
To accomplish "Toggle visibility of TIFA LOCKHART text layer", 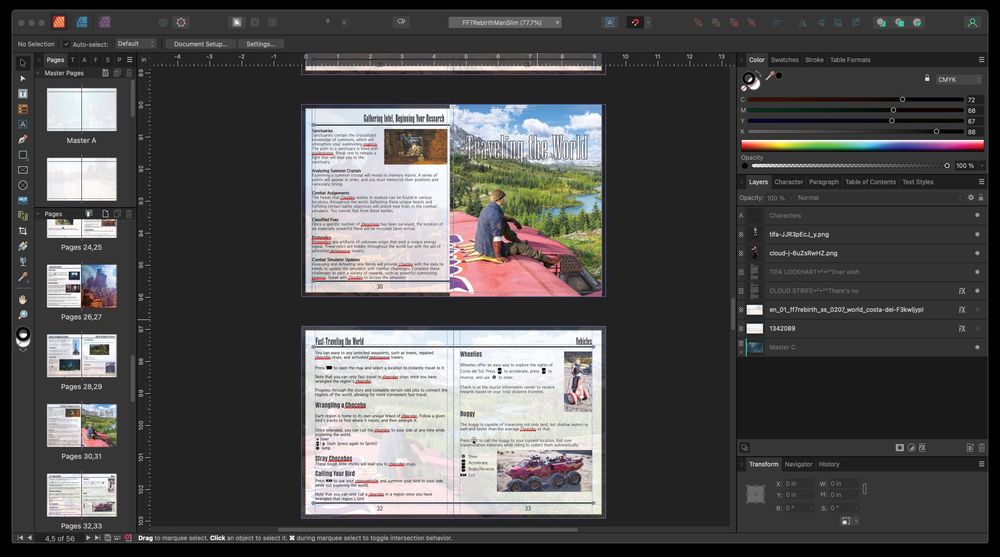I will click(x=977, y=272).
